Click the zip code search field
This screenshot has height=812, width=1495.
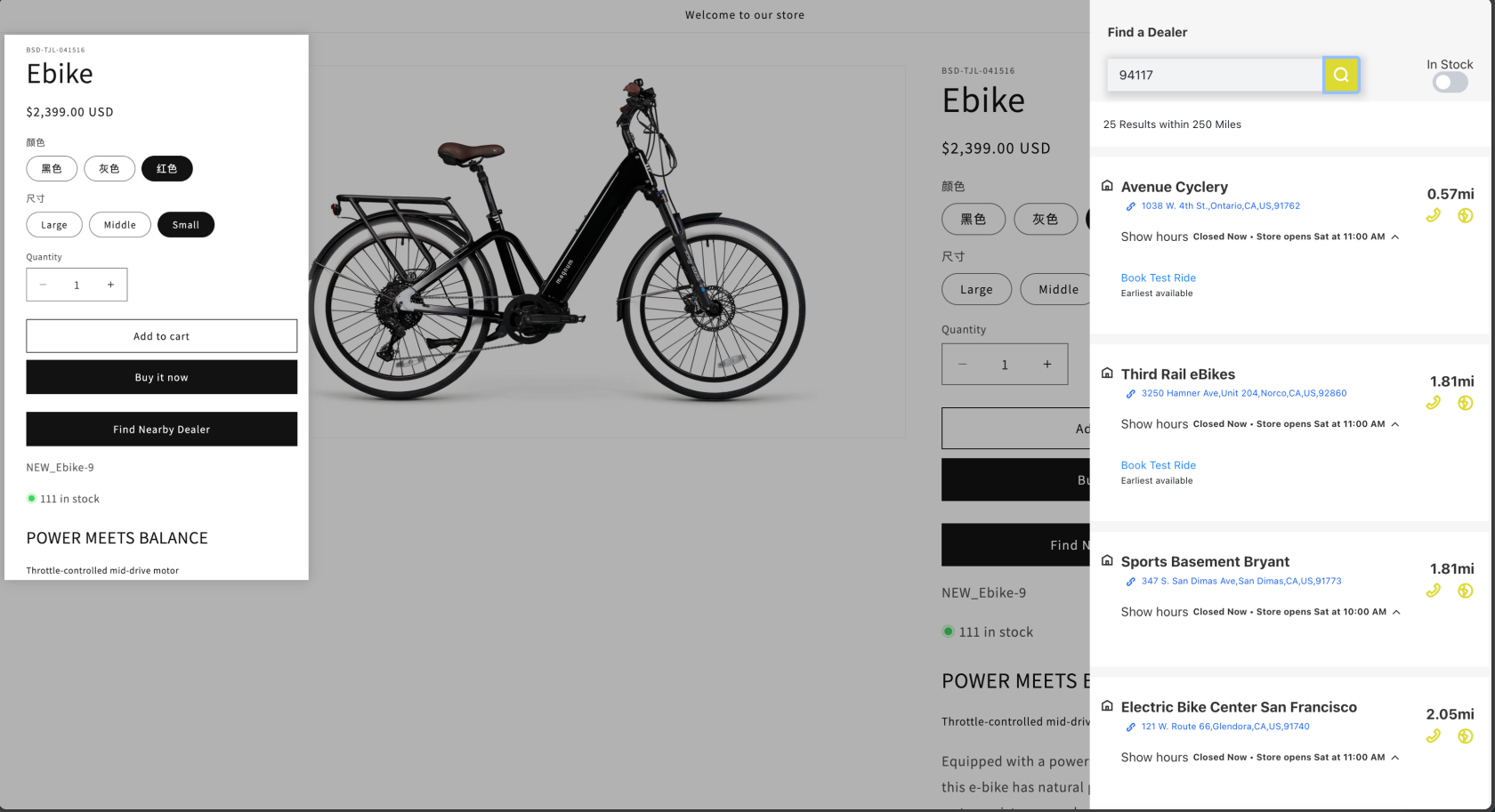click(1215, 76)
